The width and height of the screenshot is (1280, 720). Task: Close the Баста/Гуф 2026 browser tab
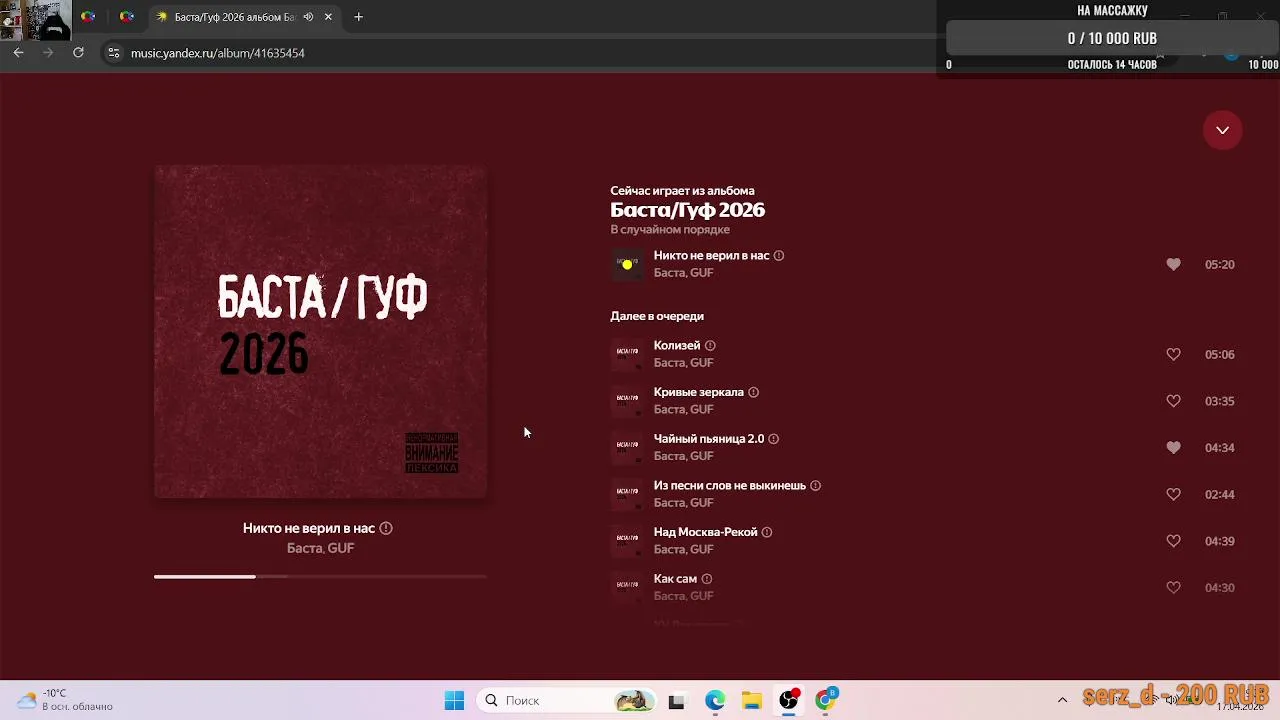327,17
